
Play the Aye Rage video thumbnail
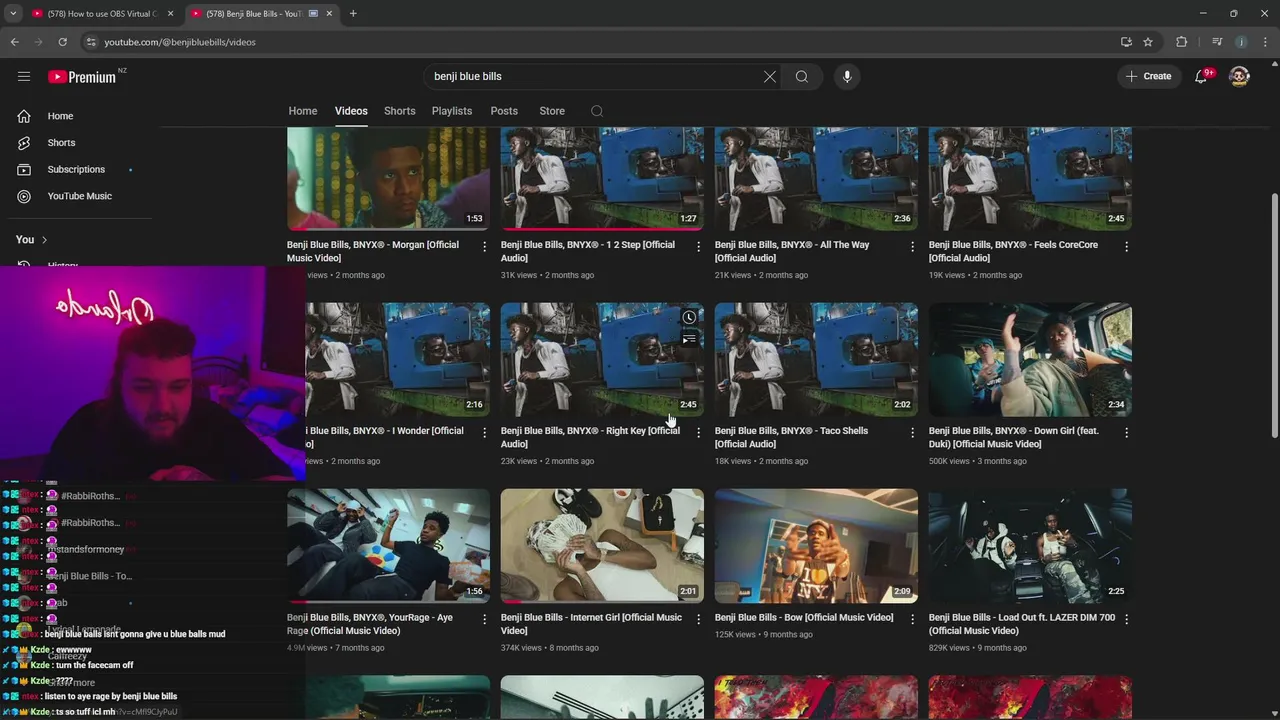[388, 546]
